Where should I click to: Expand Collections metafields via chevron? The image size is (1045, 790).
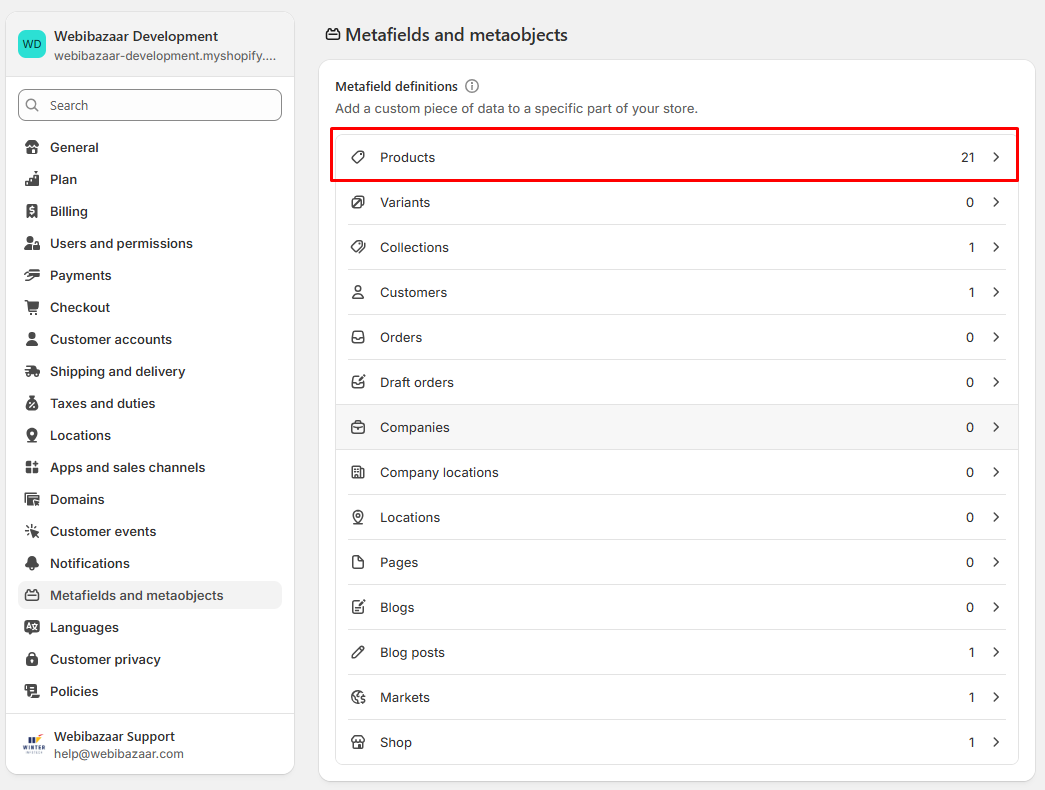click(996, 247)
